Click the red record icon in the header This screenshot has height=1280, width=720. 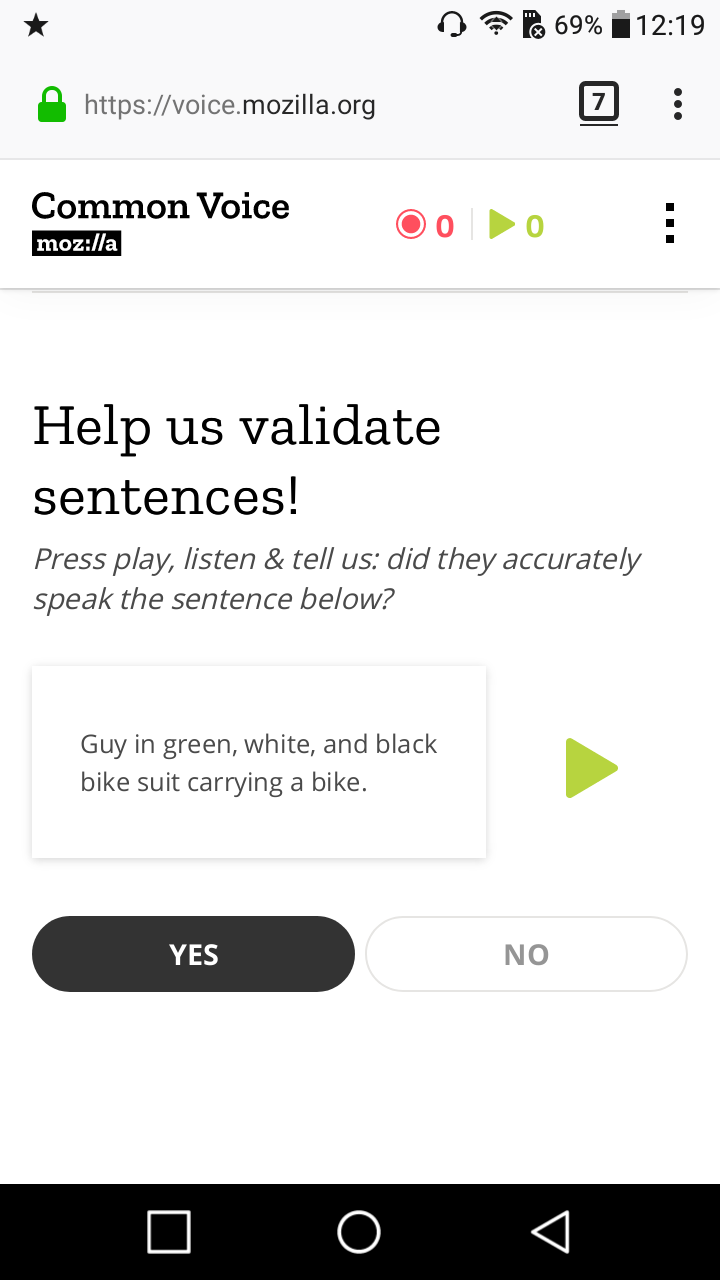point(411,224)
